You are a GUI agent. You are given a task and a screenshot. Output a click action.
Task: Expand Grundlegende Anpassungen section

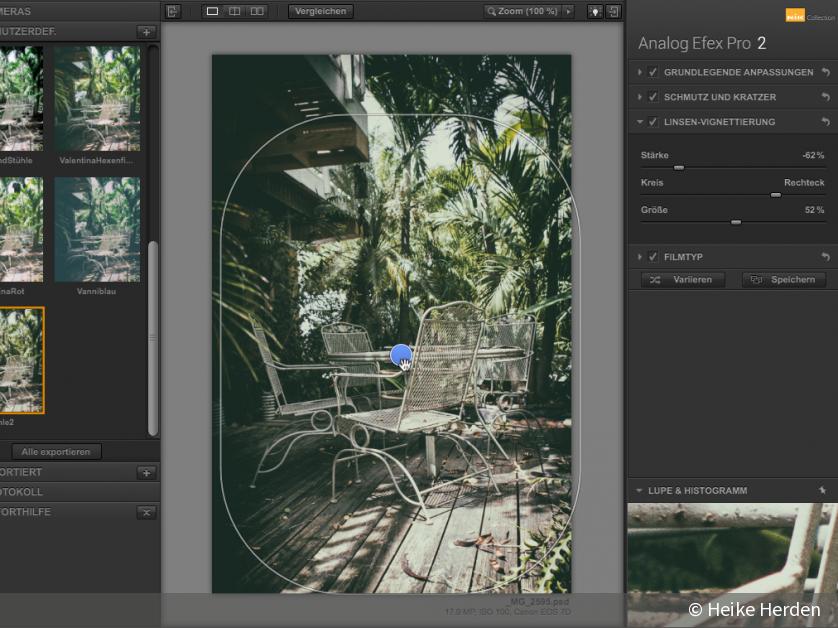(639, 72)
